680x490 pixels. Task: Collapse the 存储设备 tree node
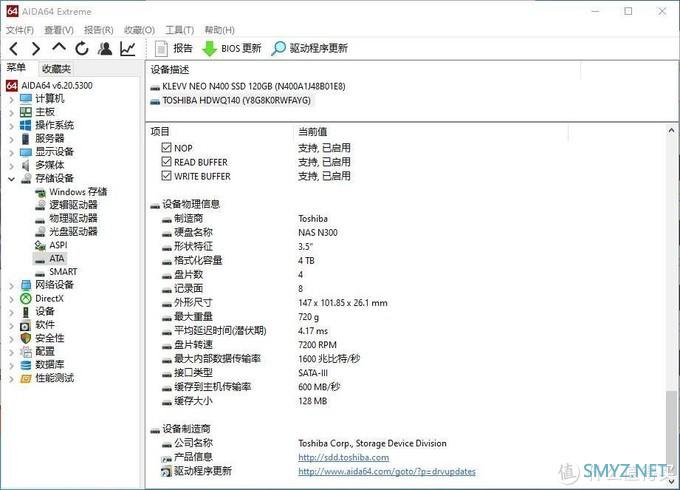[x=12, y=179]
